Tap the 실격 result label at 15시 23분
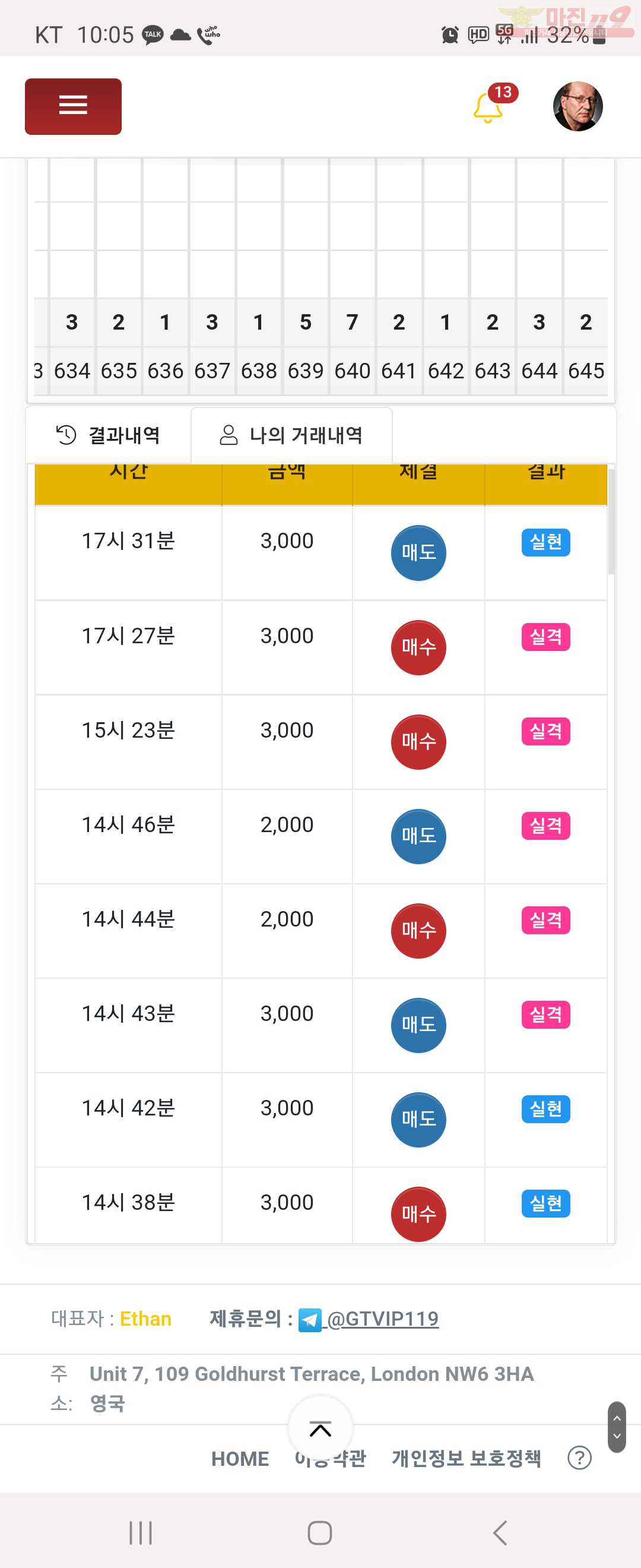The width and height of the screenshot is (641, 1568). click(546, 732)
